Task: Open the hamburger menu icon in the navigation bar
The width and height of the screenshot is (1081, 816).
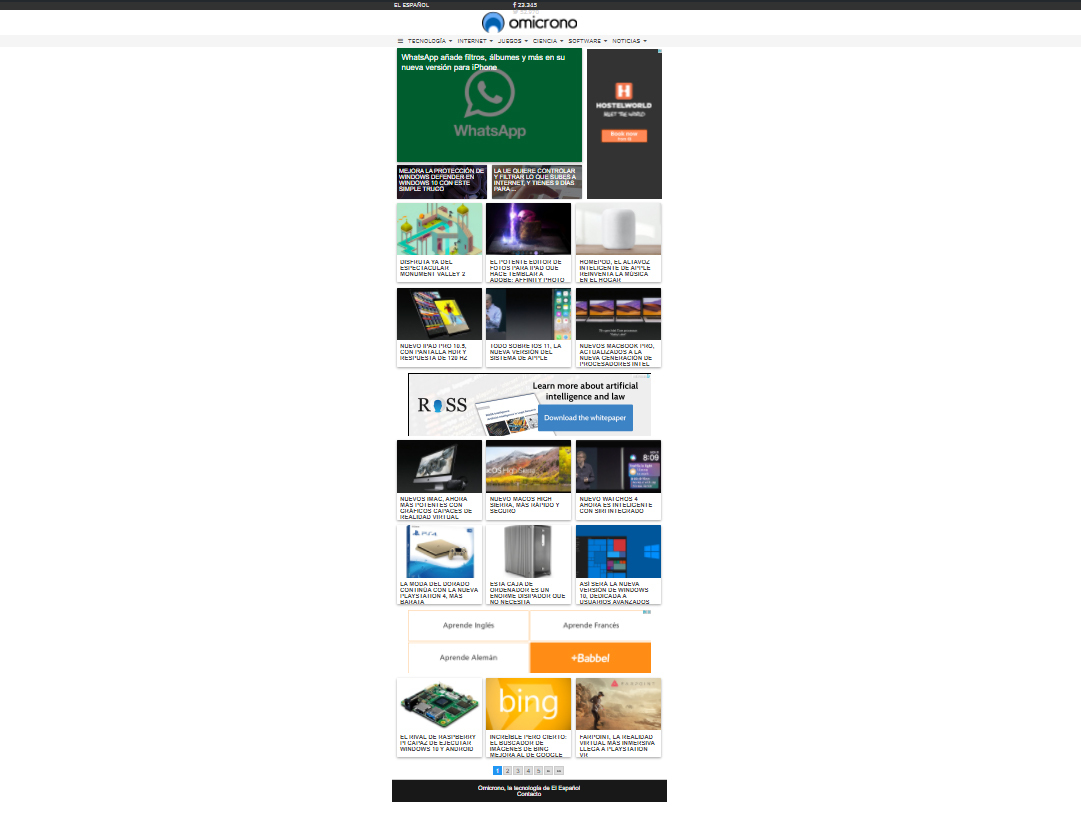Action: click(400, 41)
